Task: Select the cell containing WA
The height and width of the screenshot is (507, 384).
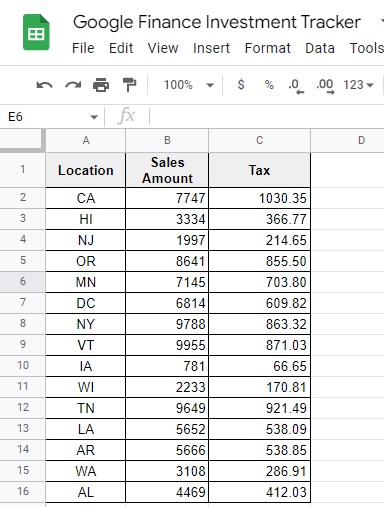Action: tap(86, 471)
